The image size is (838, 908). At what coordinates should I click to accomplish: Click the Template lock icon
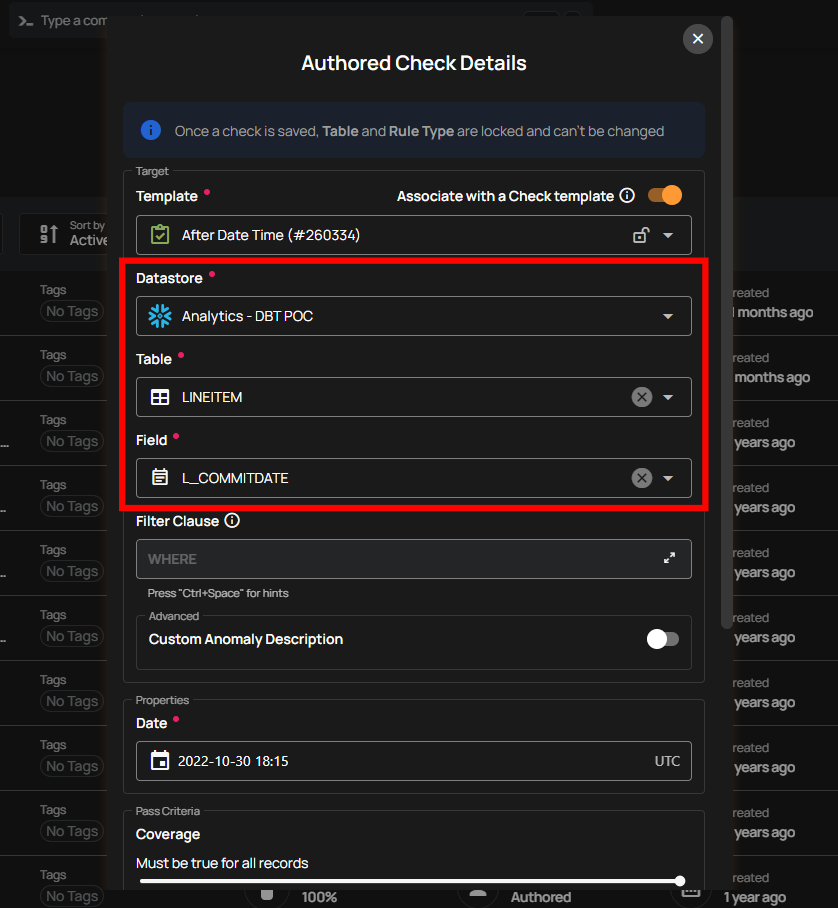[x=641, y=236]
